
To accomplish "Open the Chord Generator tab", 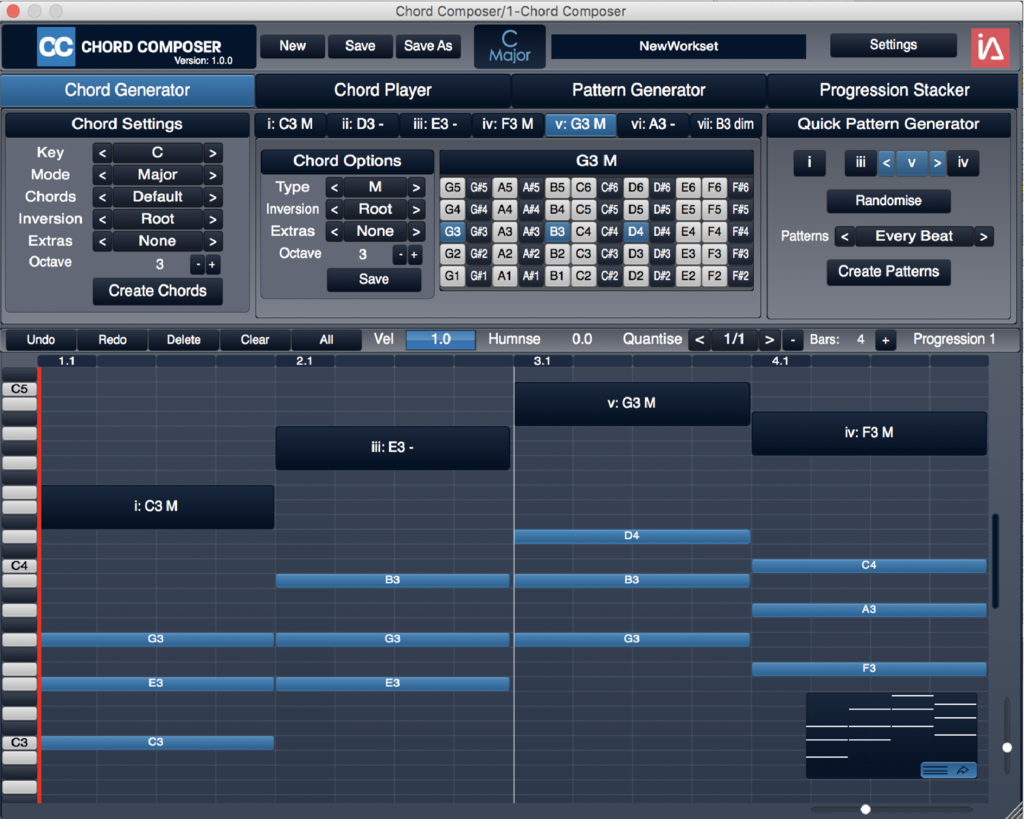I will point(127,90).
